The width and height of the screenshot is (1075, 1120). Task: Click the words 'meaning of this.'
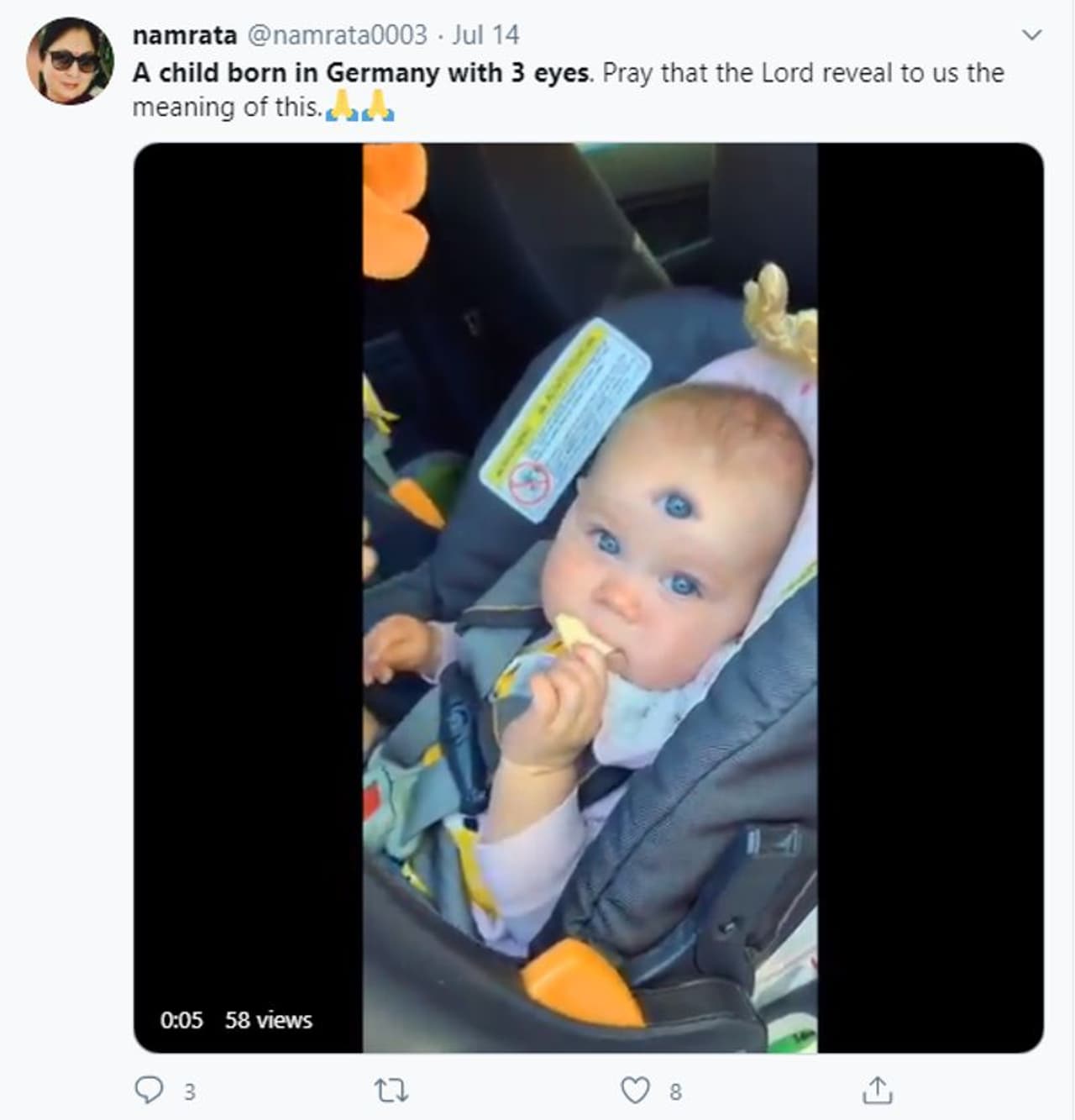point(227,108)
